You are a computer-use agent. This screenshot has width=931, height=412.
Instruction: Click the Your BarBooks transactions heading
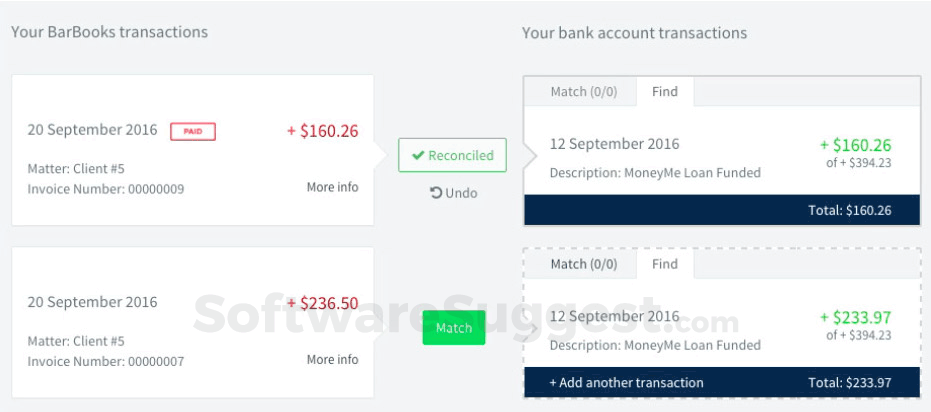pos(110,32)
